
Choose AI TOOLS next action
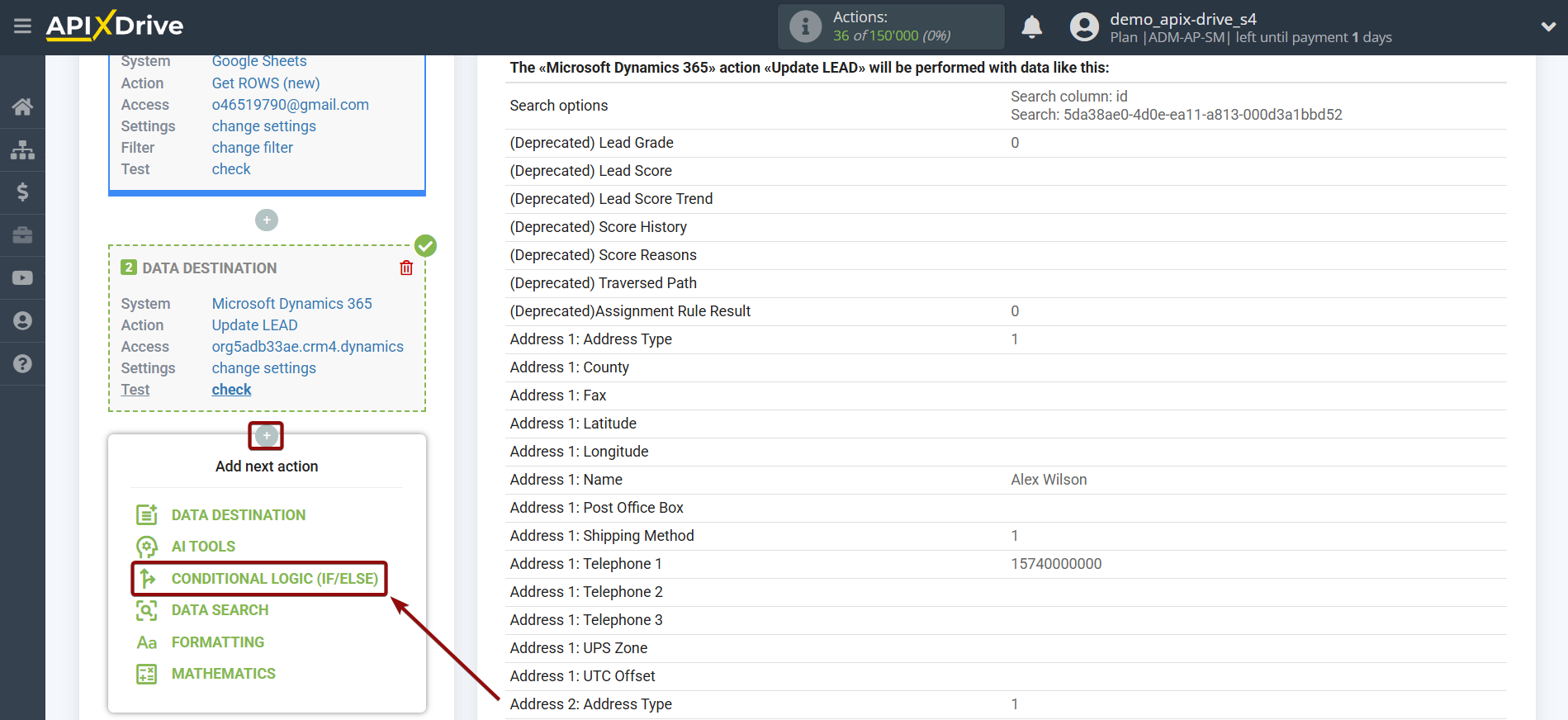pyautogui.click(x=203, y=547)
